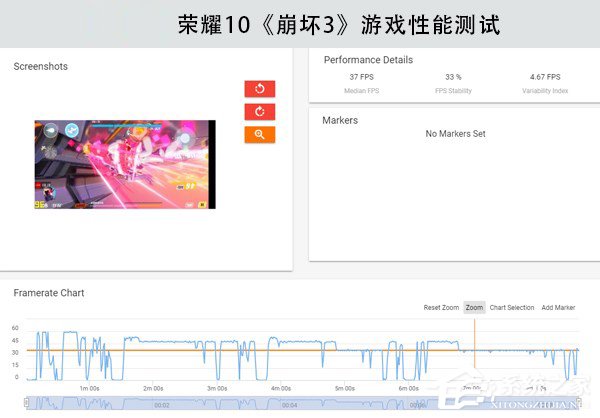Click the 15 value on the FPS axis
Viewport: 600px width, 418px height.
click(15, 365)
